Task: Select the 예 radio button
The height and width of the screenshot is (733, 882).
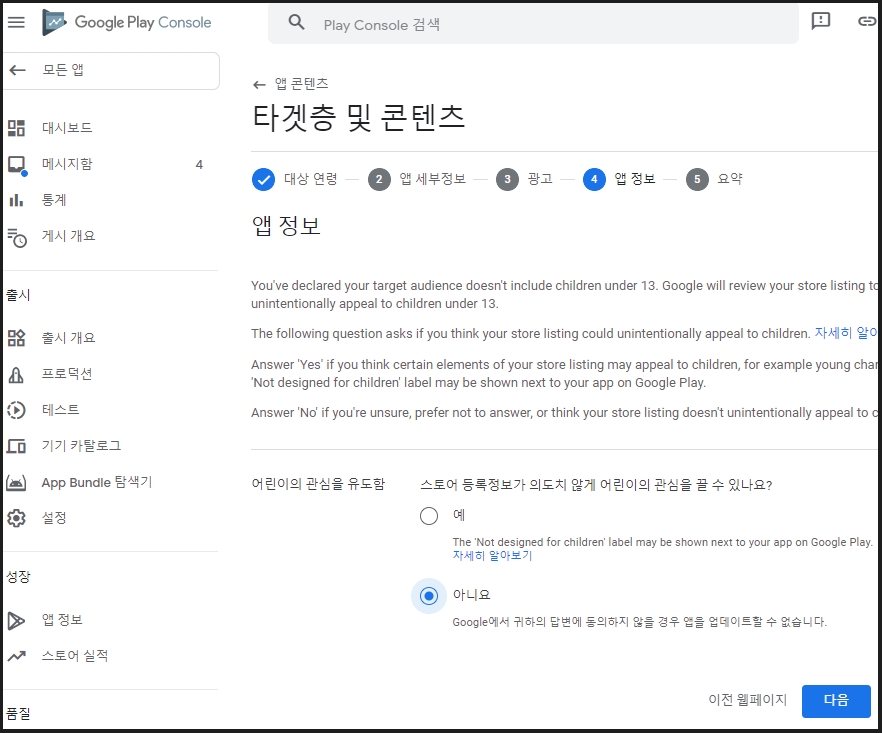Action: [429, 516]
